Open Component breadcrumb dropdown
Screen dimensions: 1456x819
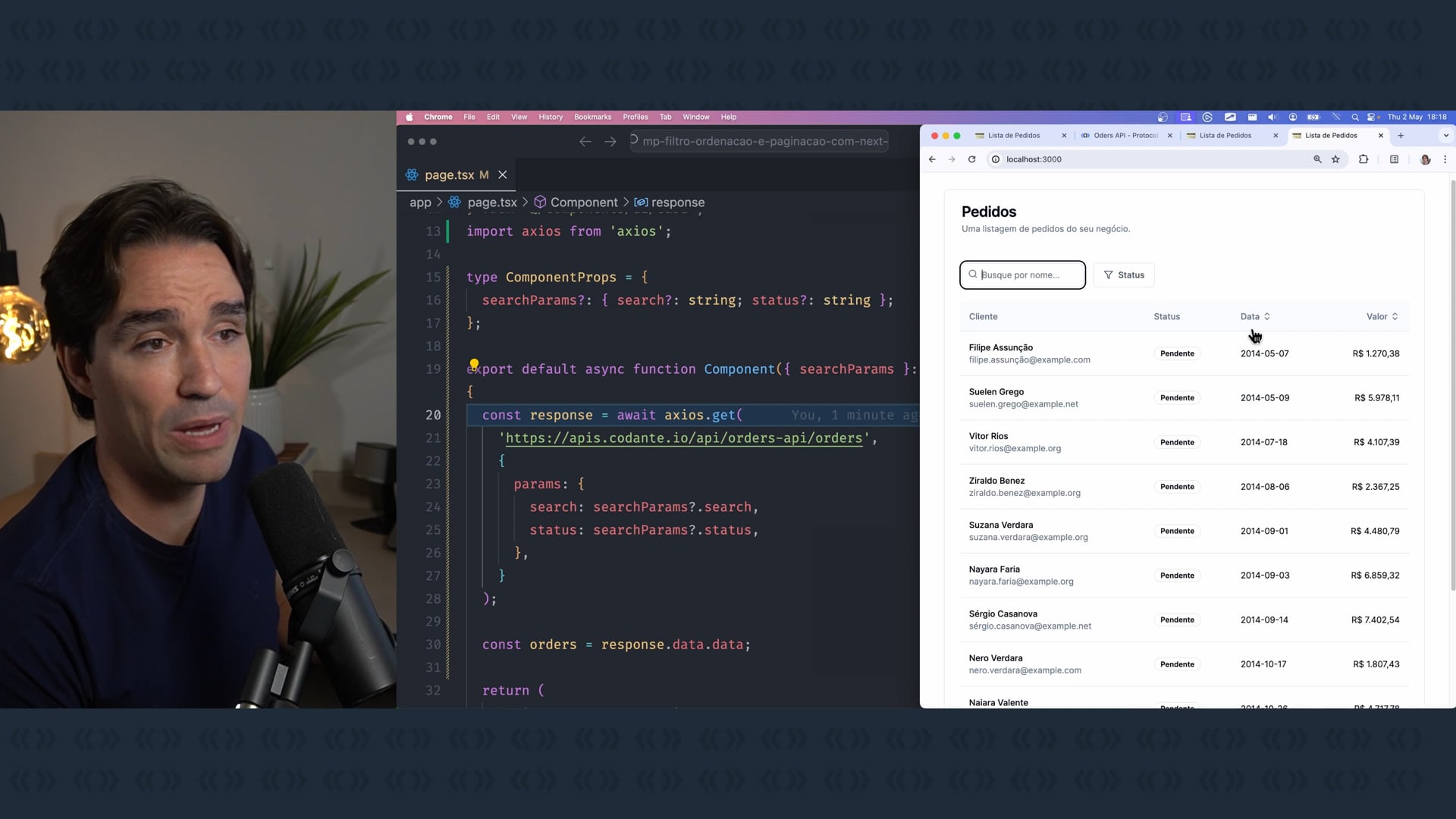coord(583,202)
